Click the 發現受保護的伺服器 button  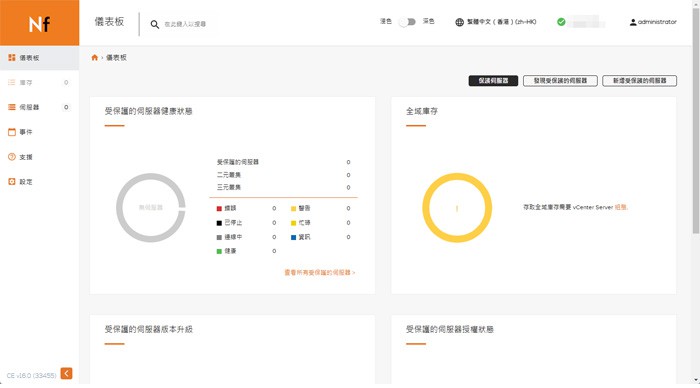[x=560, y=81]
